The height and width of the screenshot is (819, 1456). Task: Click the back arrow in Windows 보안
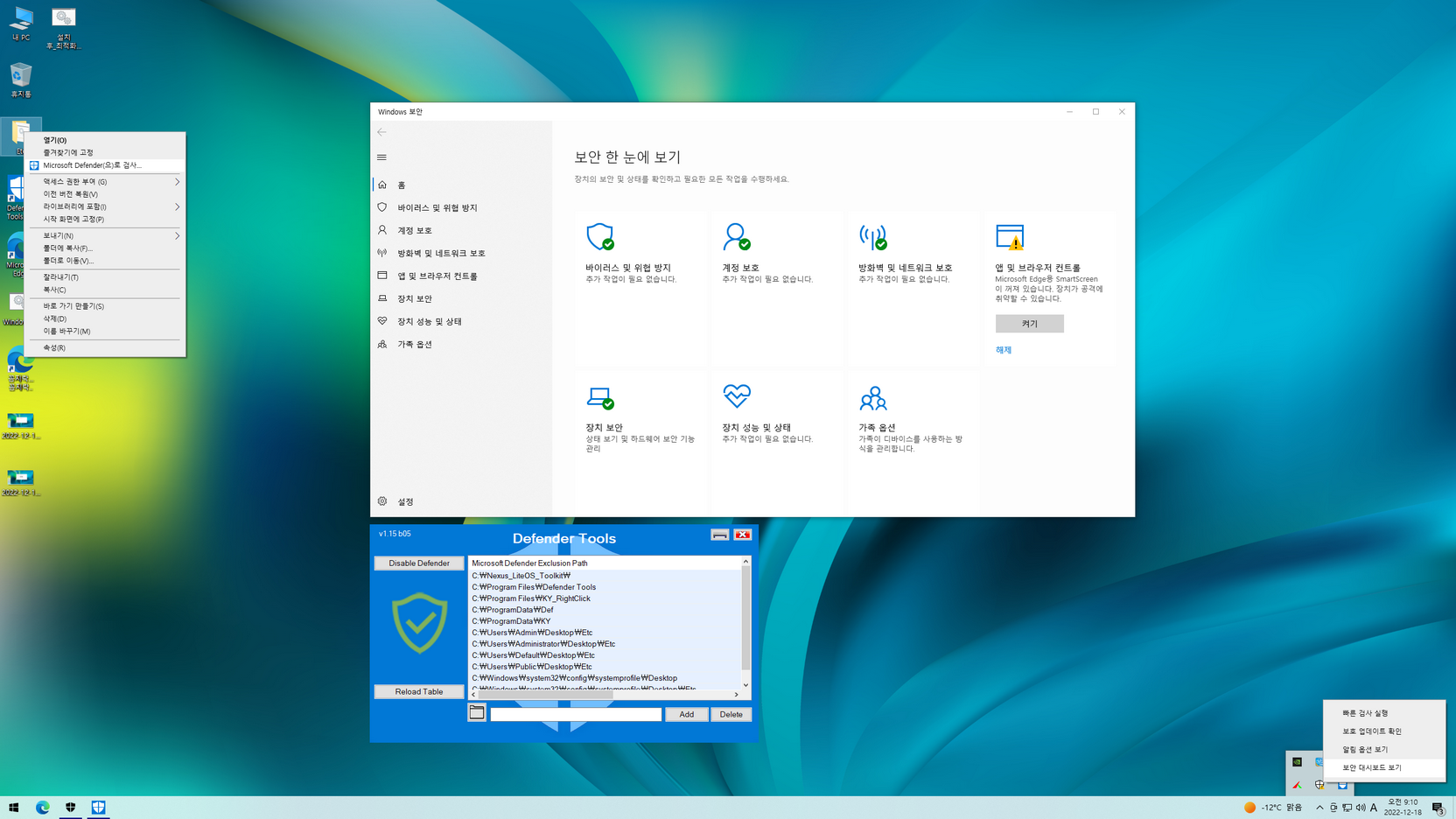381,132
